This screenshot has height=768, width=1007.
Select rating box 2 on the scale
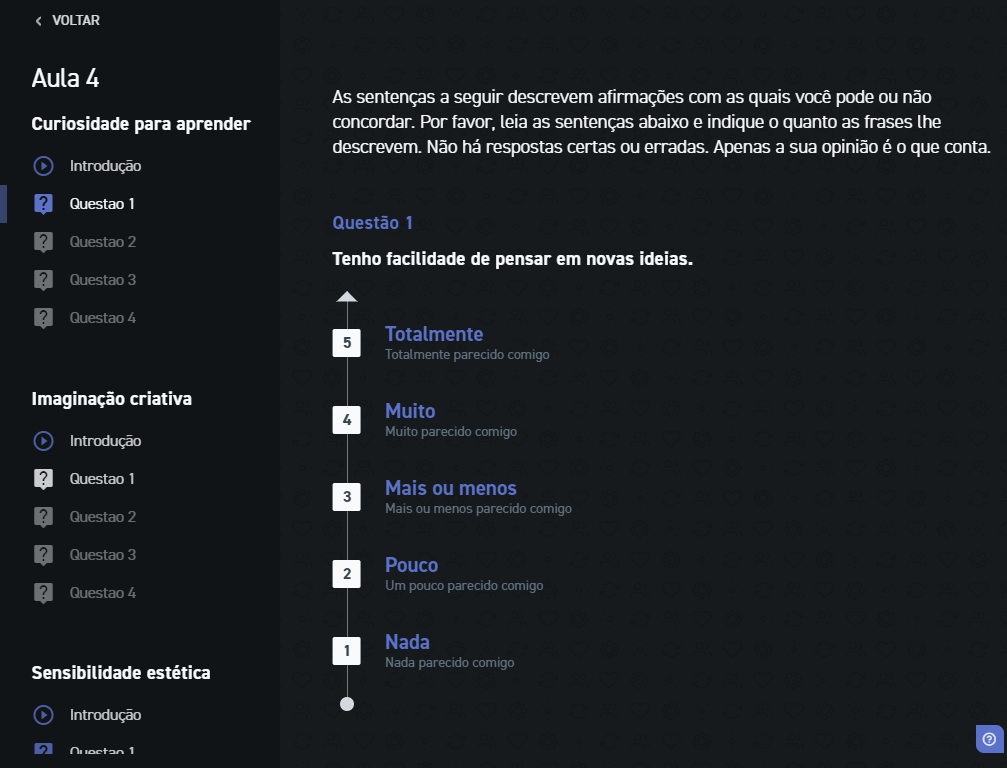point(347,574)
